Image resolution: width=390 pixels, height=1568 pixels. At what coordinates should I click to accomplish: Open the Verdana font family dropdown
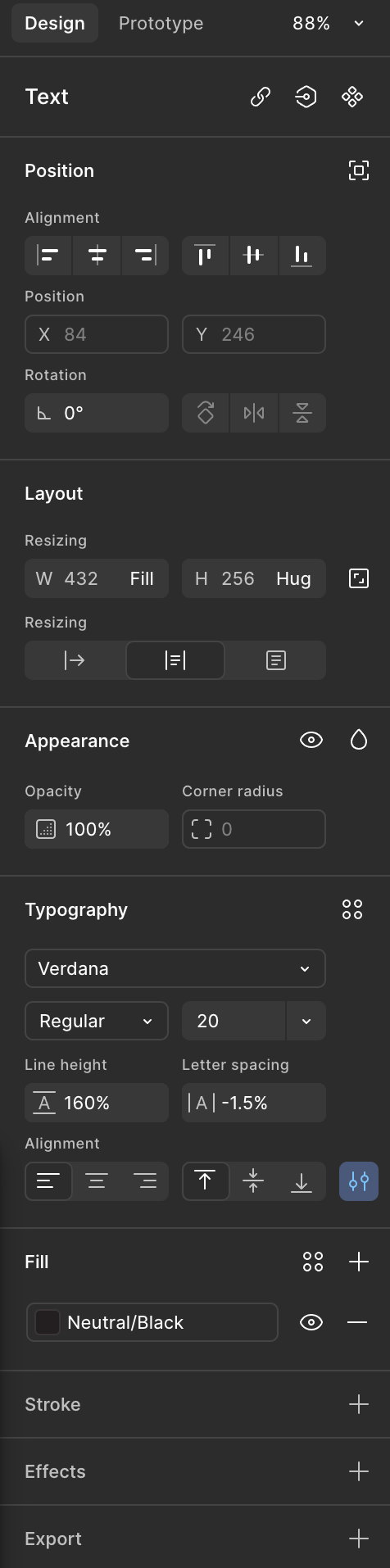click(x=175, y=968)
